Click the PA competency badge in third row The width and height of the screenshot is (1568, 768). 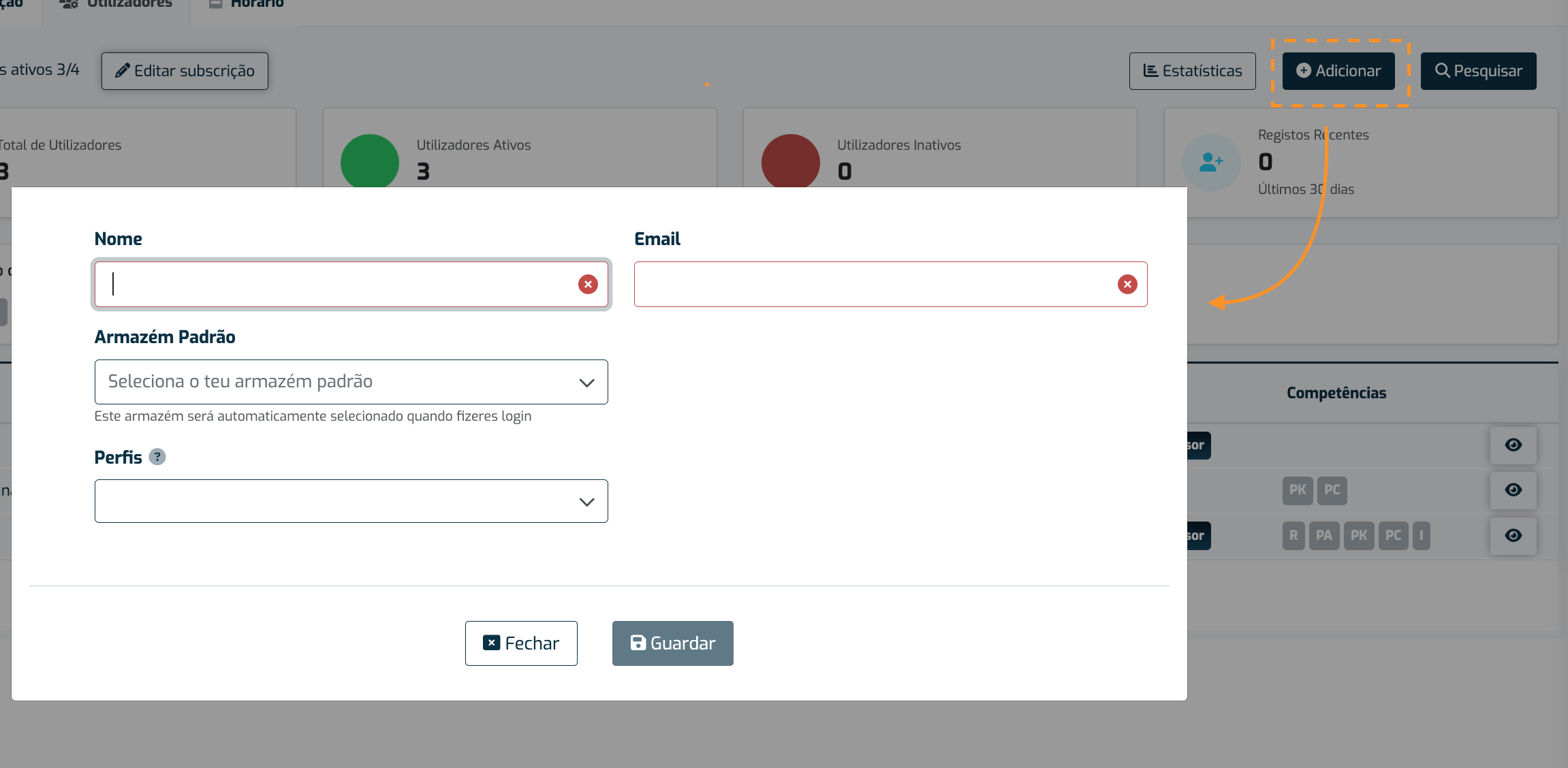point(1323,536)
